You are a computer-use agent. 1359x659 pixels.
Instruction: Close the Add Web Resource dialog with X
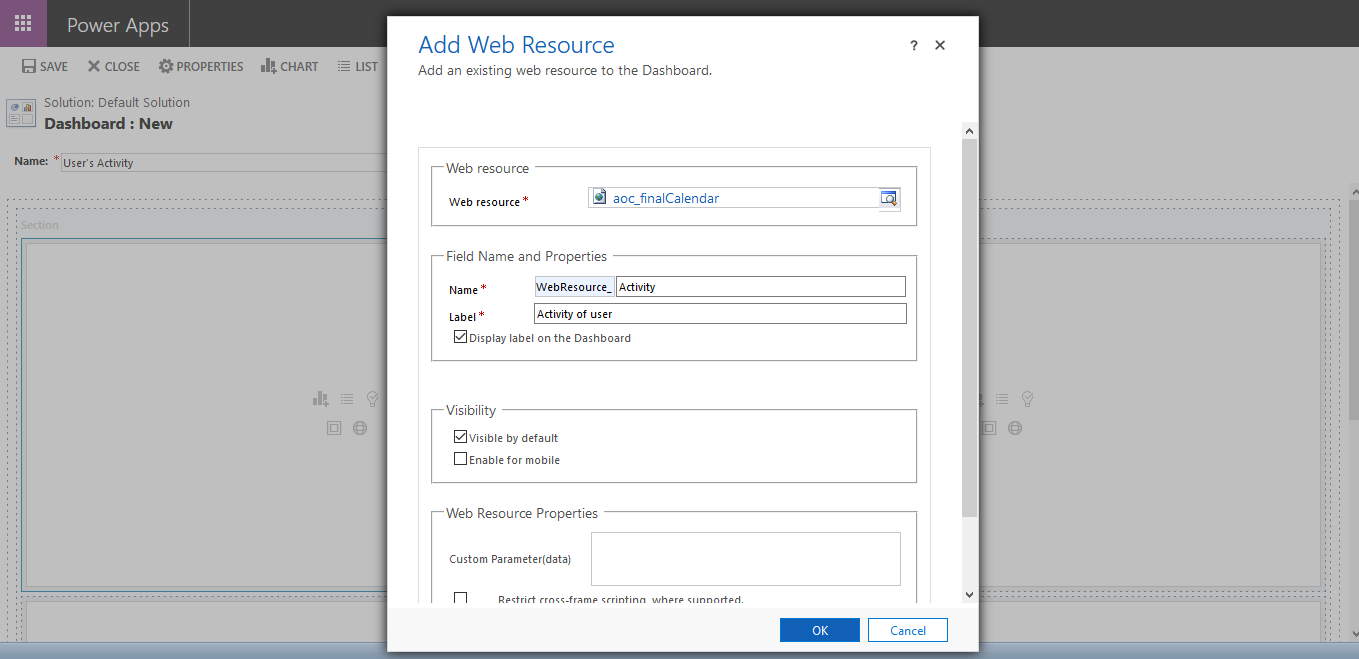click(940, 46)
